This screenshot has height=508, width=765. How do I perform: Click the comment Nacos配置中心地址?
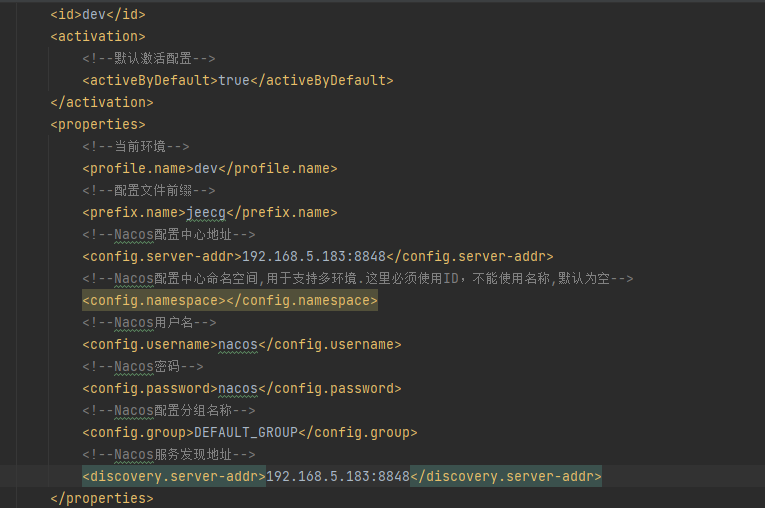pos(169,235)
